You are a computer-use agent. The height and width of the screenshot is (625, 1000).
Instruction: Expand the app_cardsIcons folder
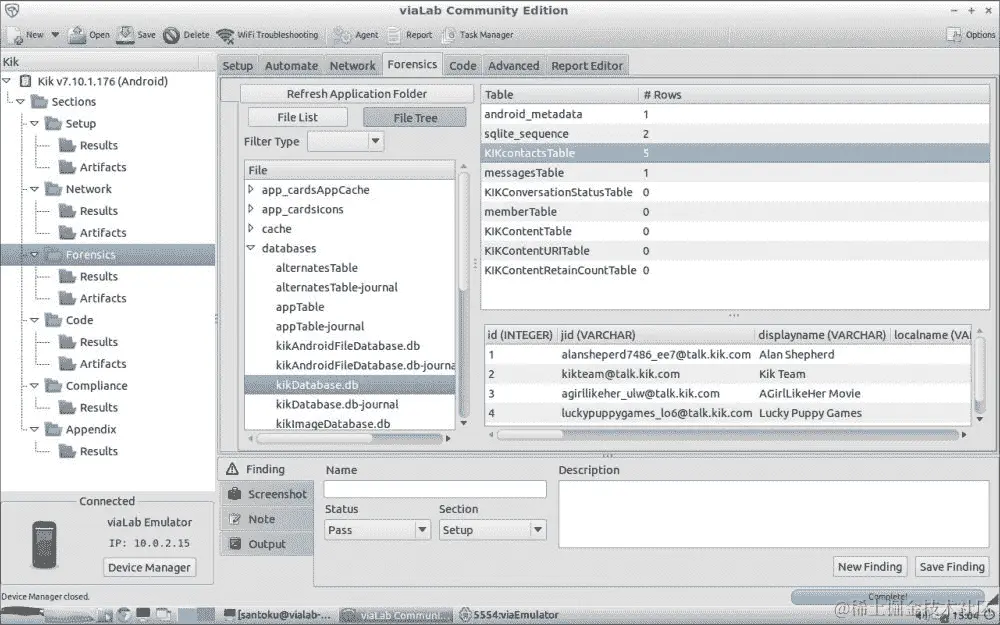tap(251, 209)
